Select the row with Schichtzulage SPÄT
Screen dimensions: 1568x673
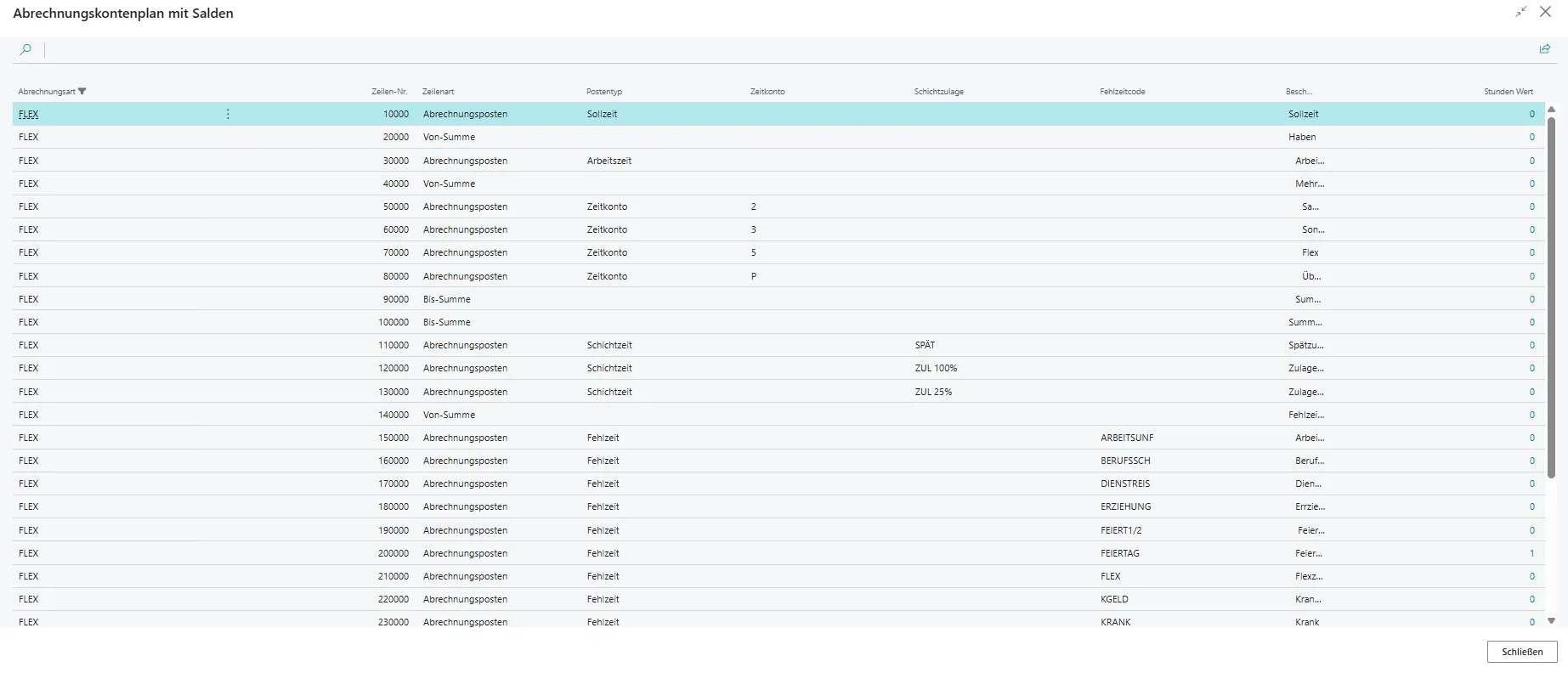tap(925, 345)
